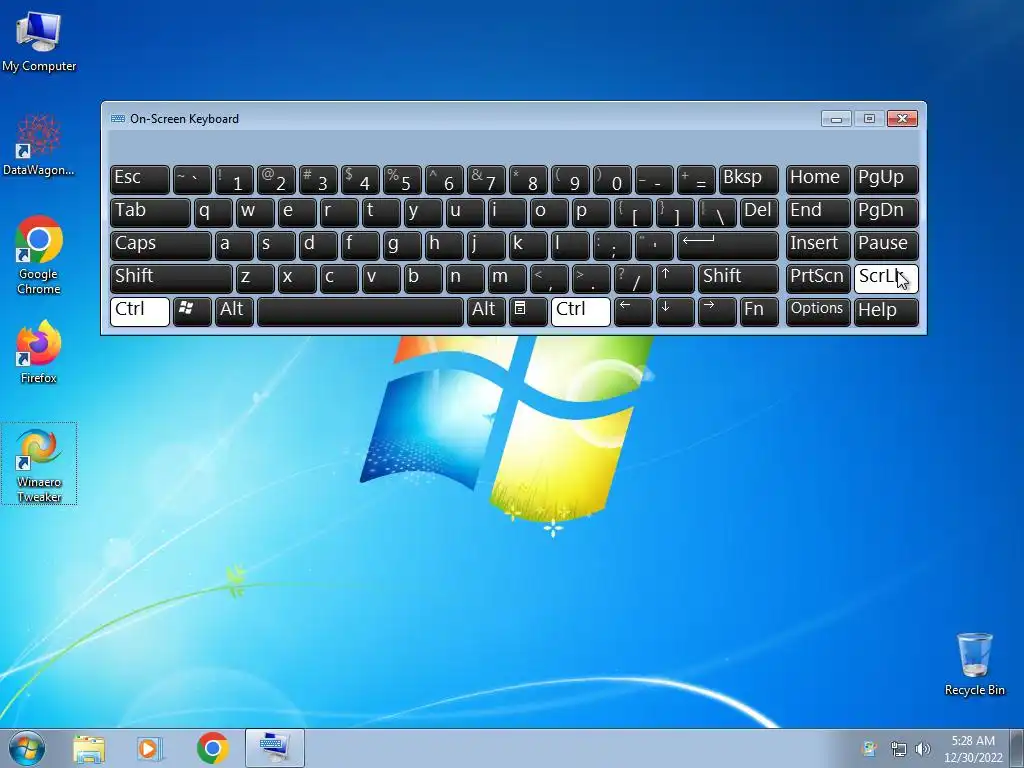Open the Recycle Bin
The image size is (1024, 768).
tap(974, 664)
